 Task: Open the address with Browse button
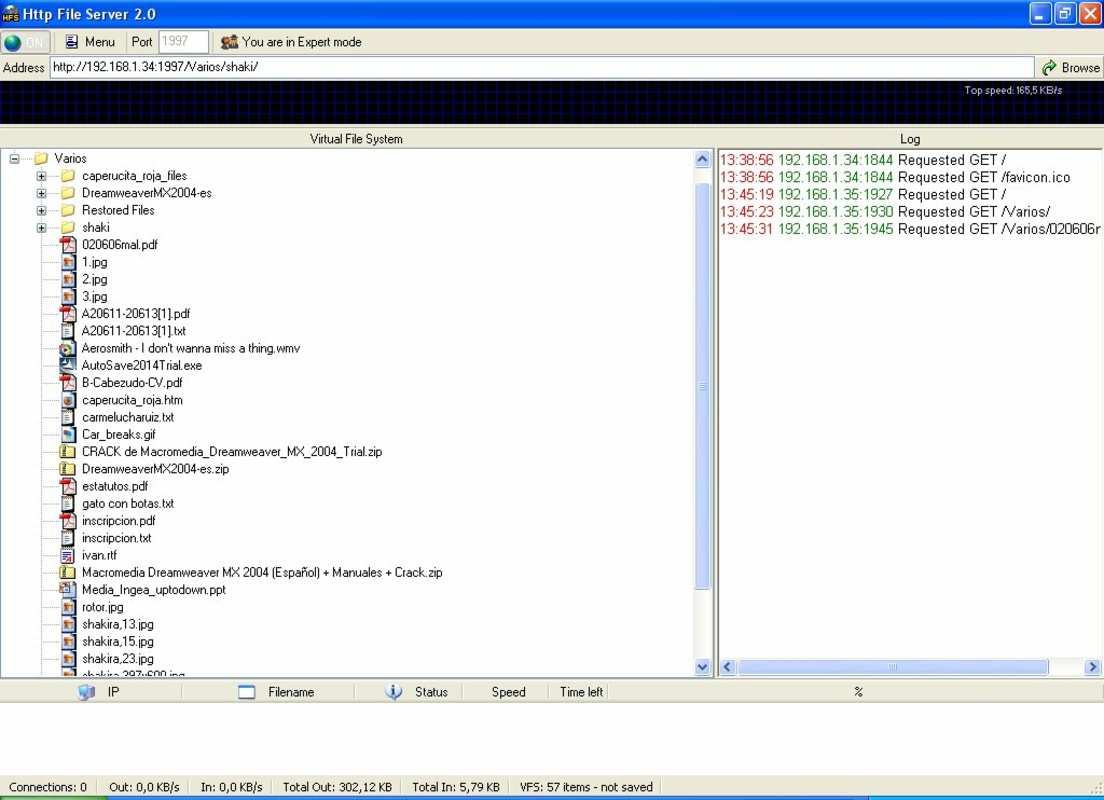click(x=1070, y=68)
